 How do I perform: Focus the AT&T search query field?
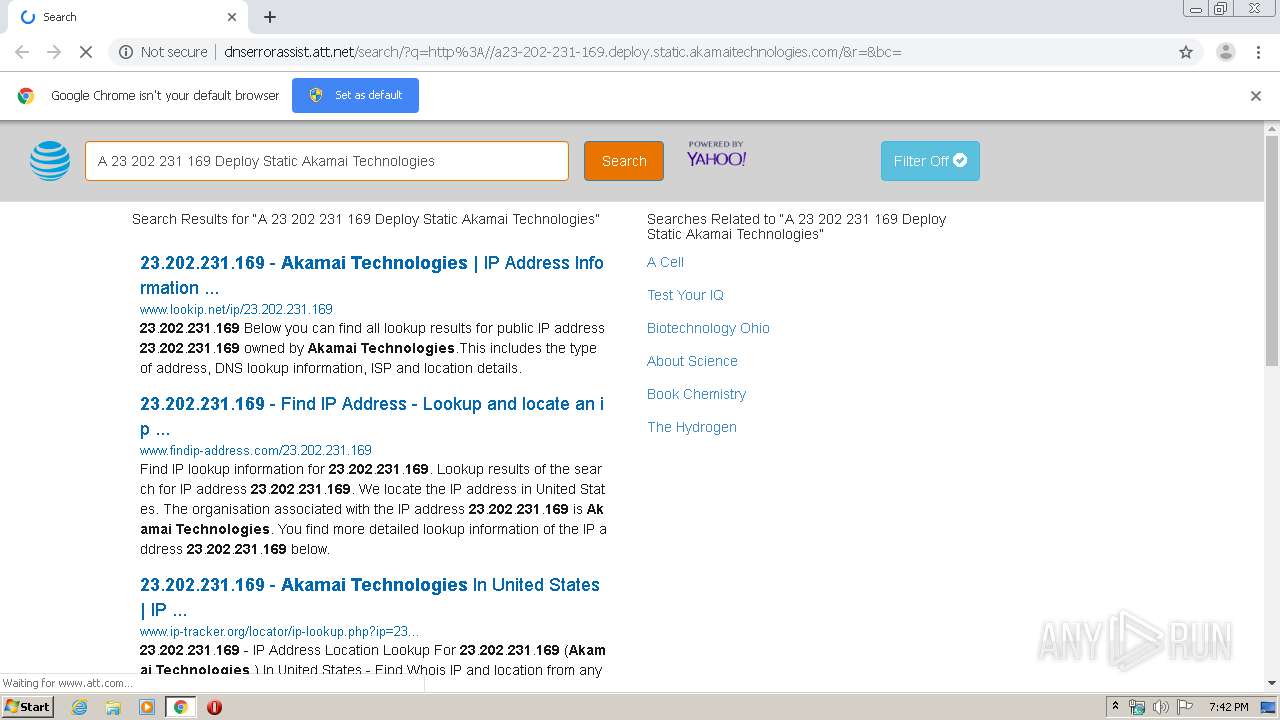pyautogui.click(x=327, y=161)
